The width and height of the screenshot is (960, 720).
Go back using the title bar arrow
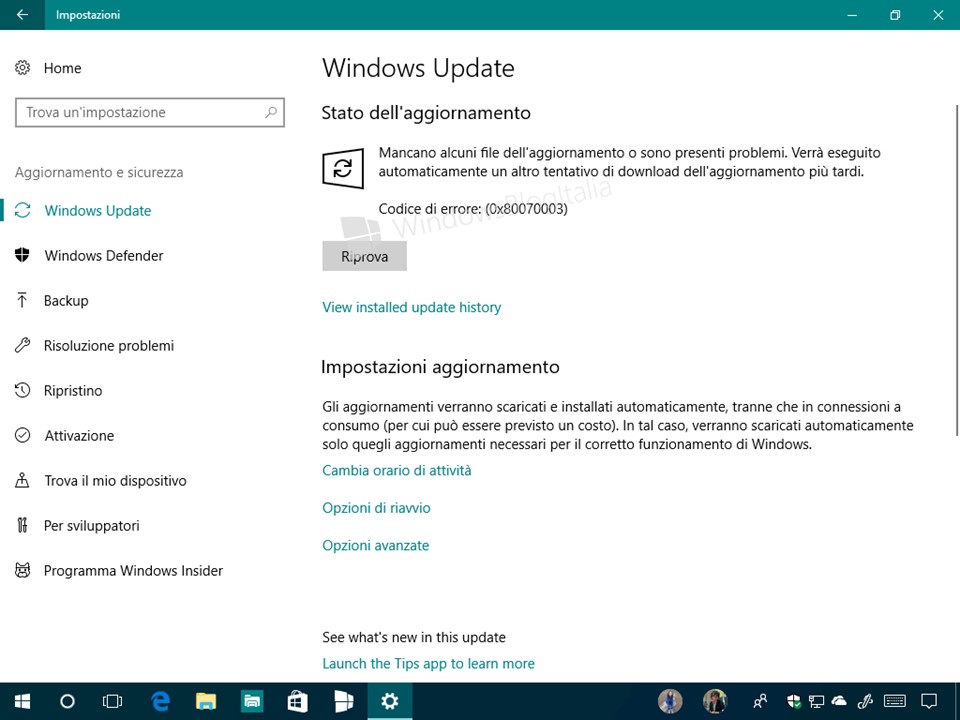click(x=22, y=15)
